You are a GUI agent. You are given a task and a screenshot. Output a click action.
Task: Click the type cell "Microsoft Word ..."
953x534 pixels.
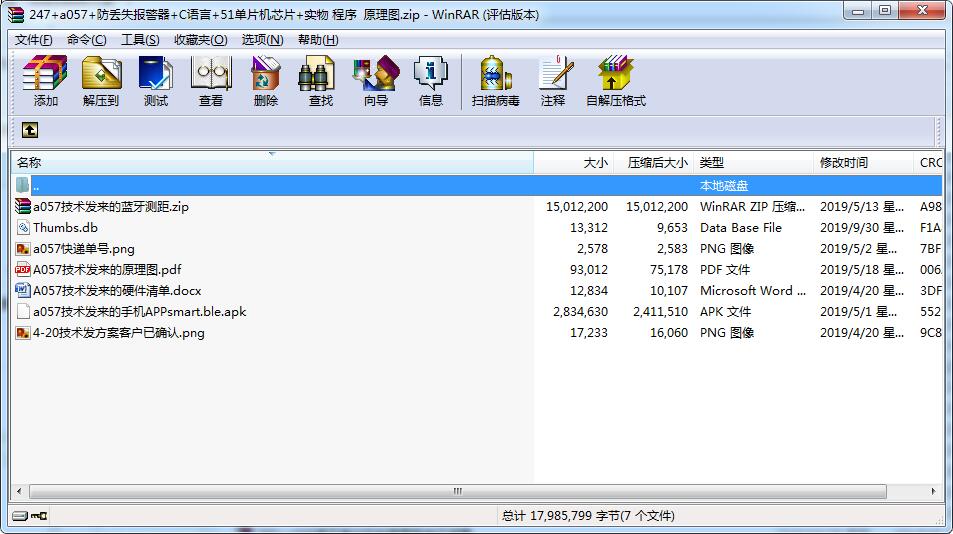click(753, 290)
